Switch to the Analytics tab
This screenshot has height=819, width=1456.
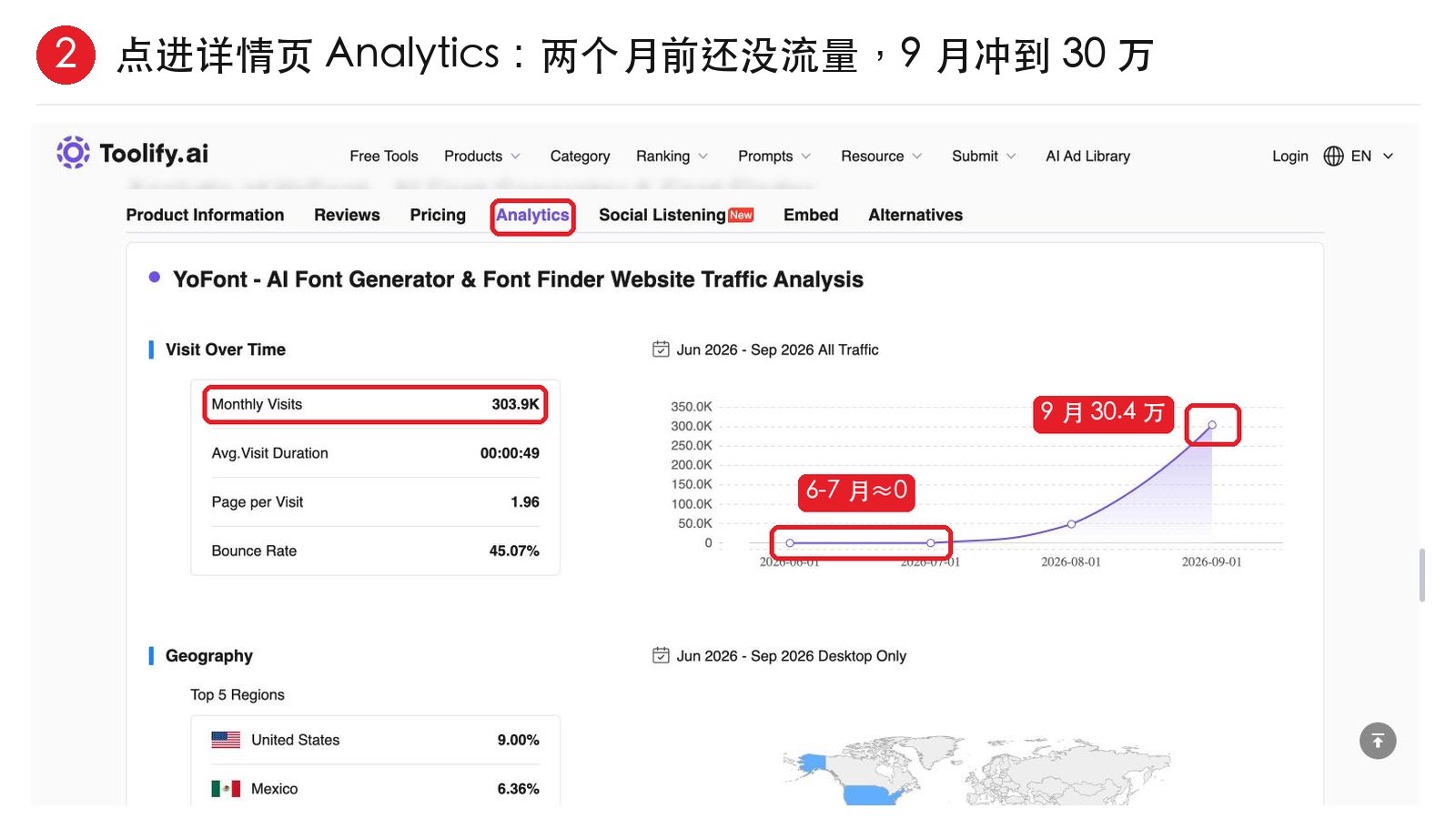532,216
